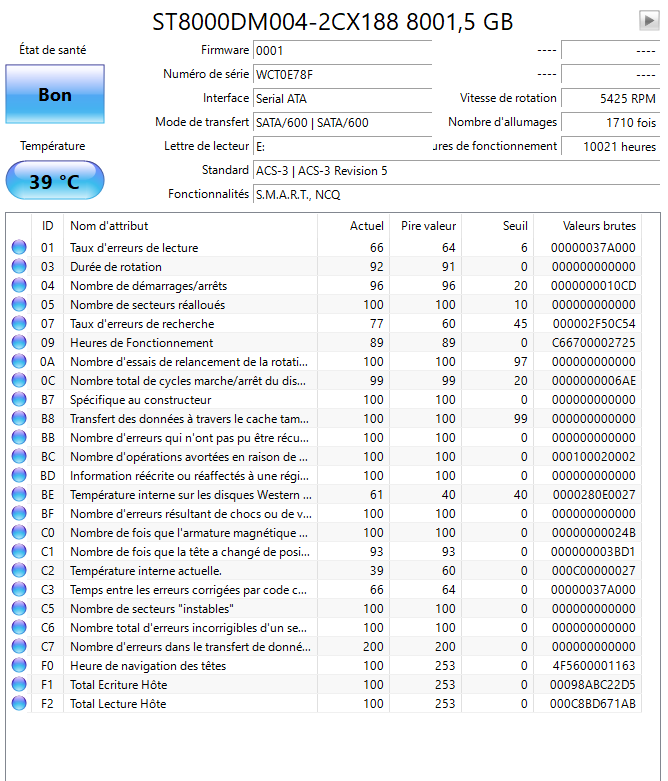Viewport: 668px width, 781px height.
Task: Click status icon for Nombre de secteurs réalloués
Action: point(19,304)
